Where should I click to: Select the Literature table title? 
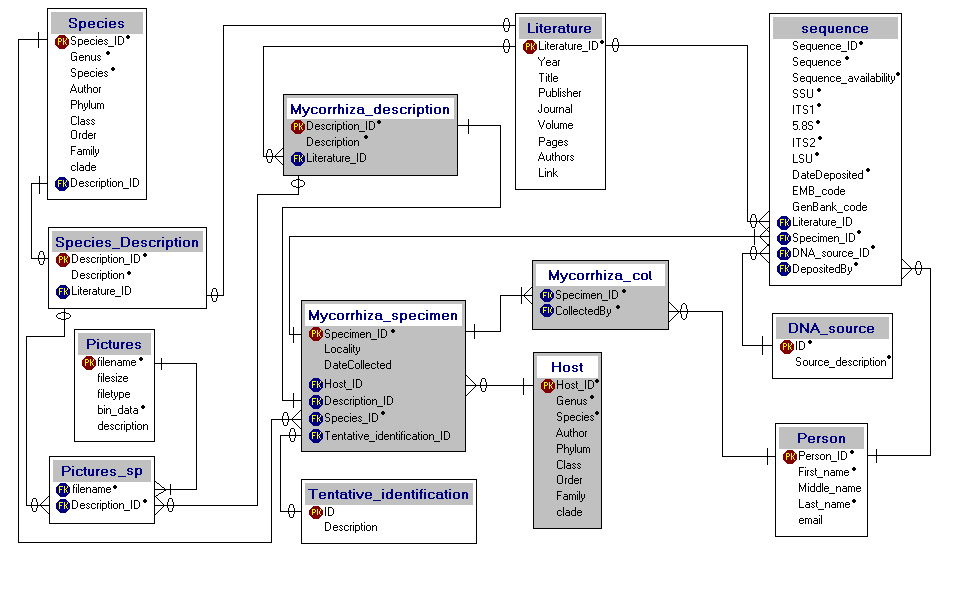[559, 28]
